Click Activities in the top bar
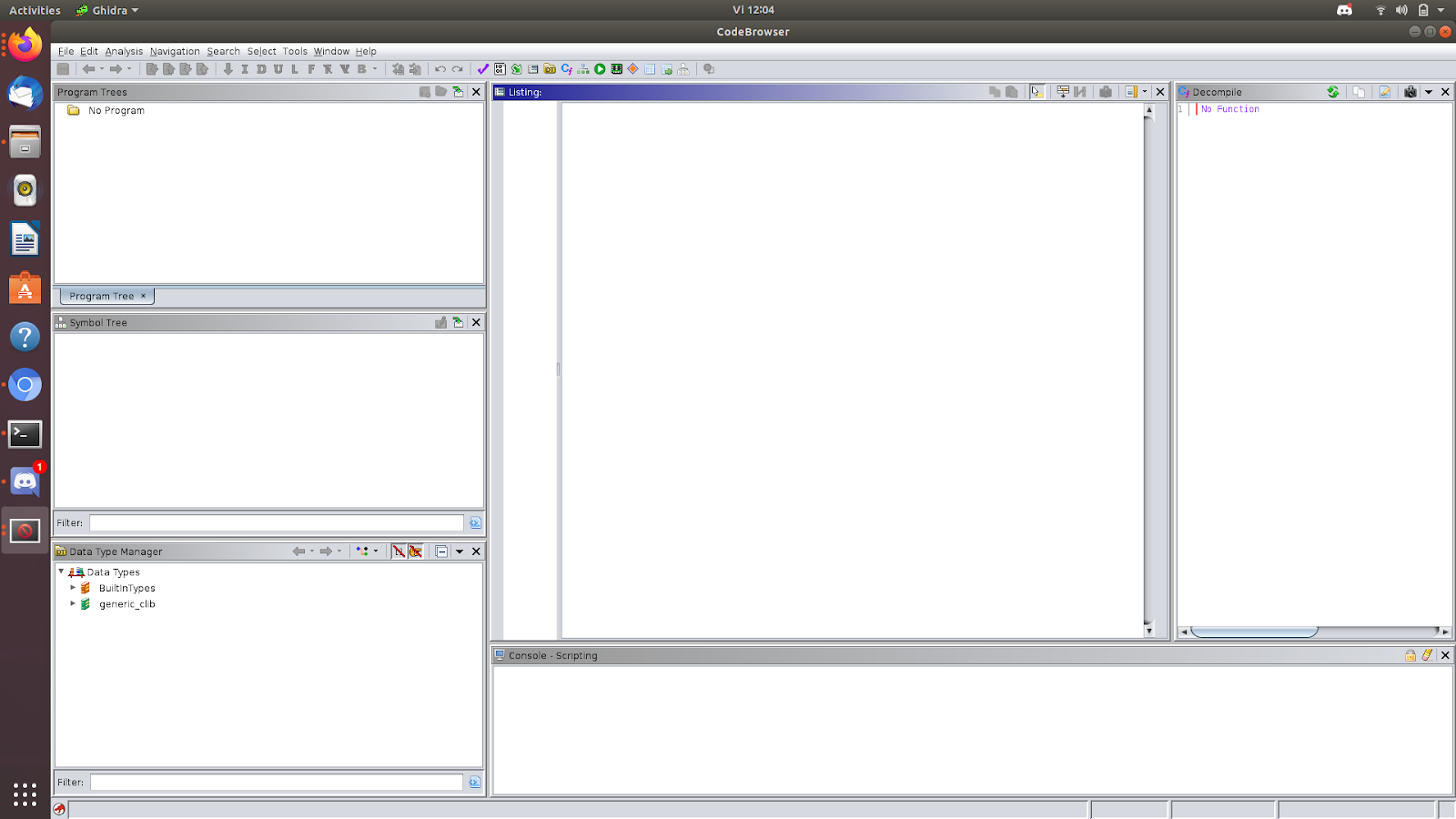This screenshot has height=819, width=1456. tap(35, 10)
